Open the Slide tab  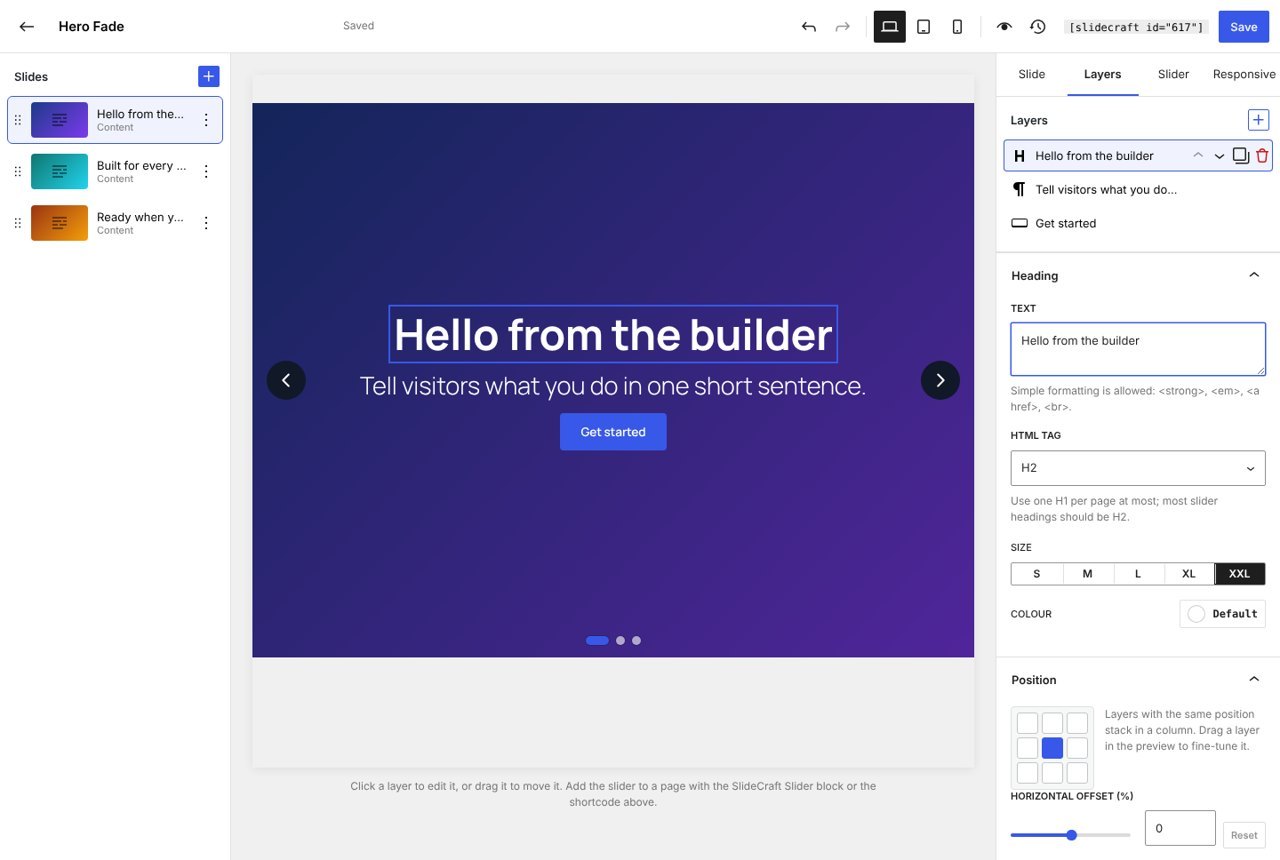tap(1031, 74)
